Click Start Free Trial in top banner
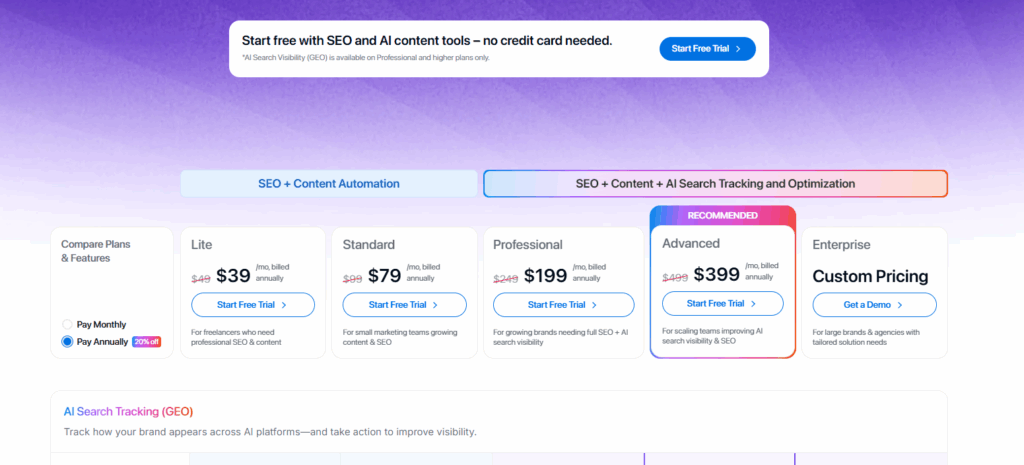This screenshot has width=1024, height=465. (x=707, y=48)
